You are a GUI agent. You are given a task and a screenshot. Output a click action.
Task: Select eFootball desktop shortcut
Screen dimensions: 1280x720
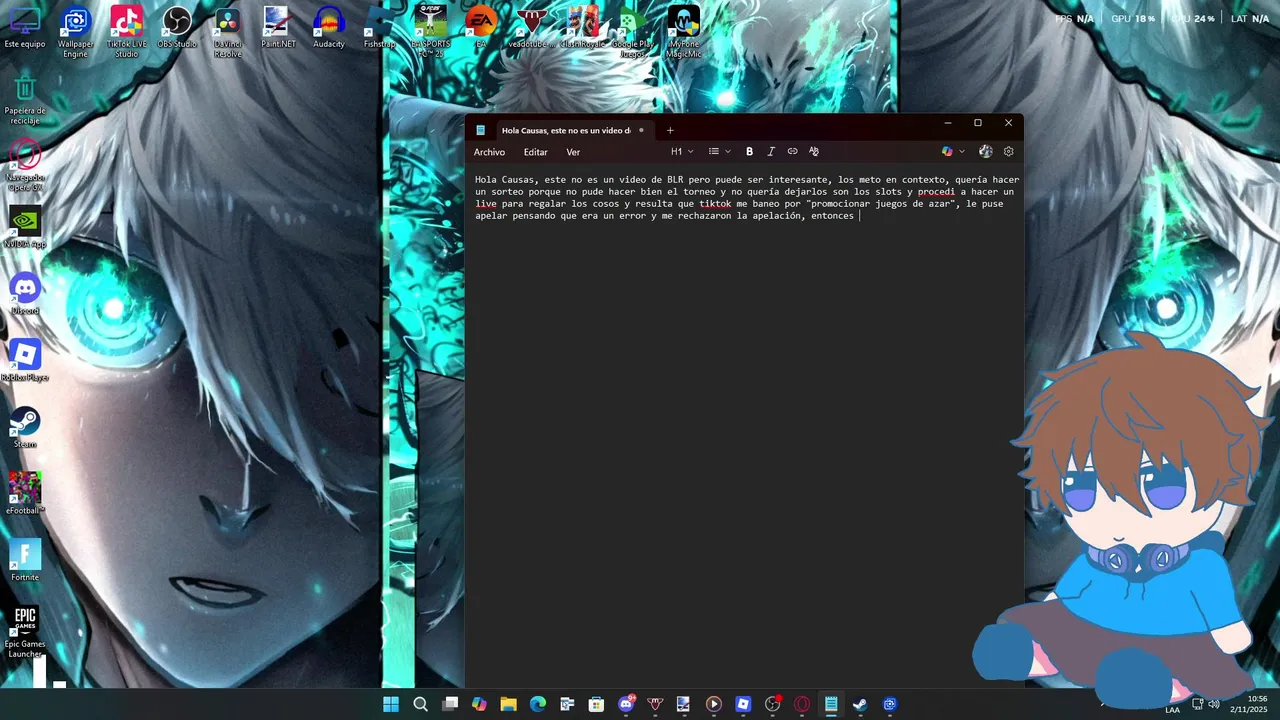(25, 493)
